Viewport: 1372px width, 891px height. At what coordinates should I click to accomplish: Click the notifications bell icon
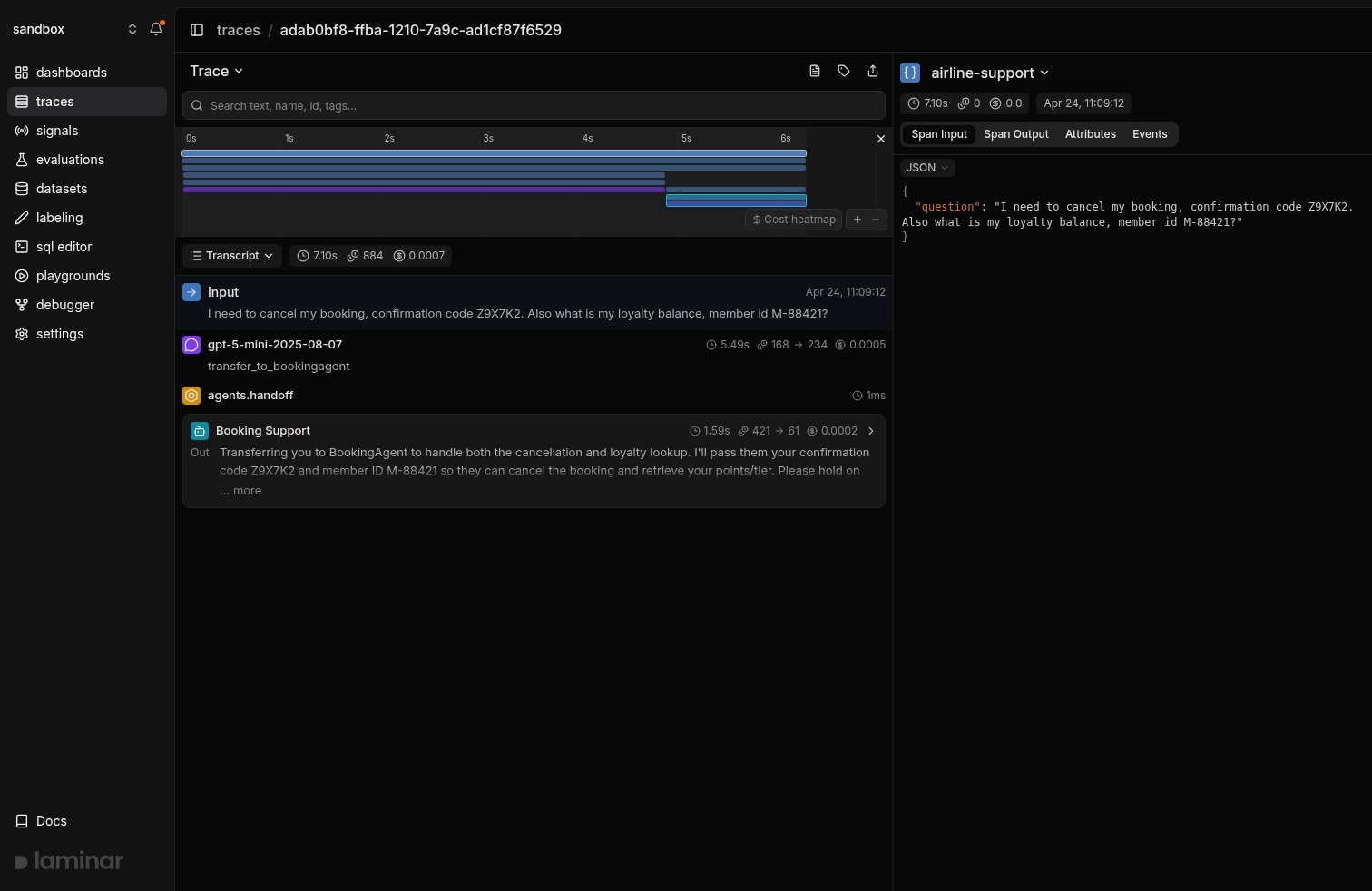(x=156, y=29)
